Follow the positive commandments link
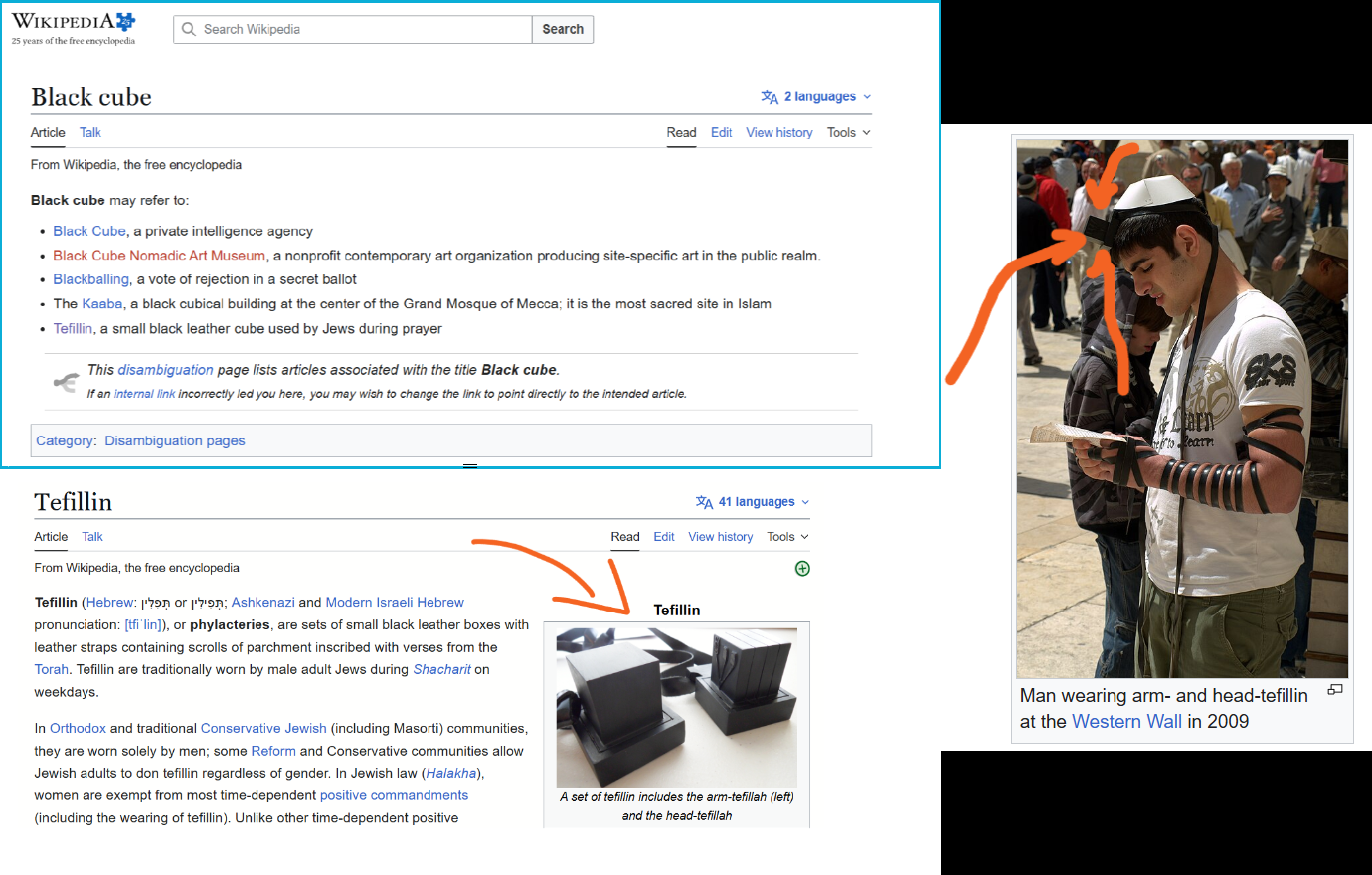The height and width of the screenshot is (875, 1372). (x=394, y=796)
